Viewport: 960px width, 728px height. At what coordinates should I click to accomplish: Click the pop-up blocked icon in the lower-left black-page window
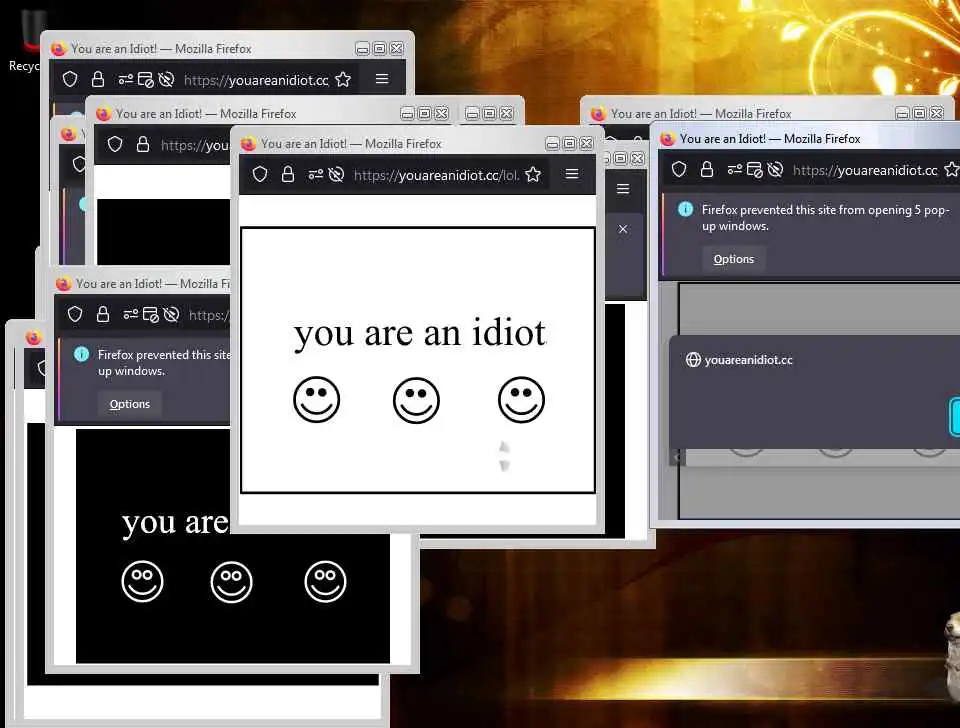[151, 315]
